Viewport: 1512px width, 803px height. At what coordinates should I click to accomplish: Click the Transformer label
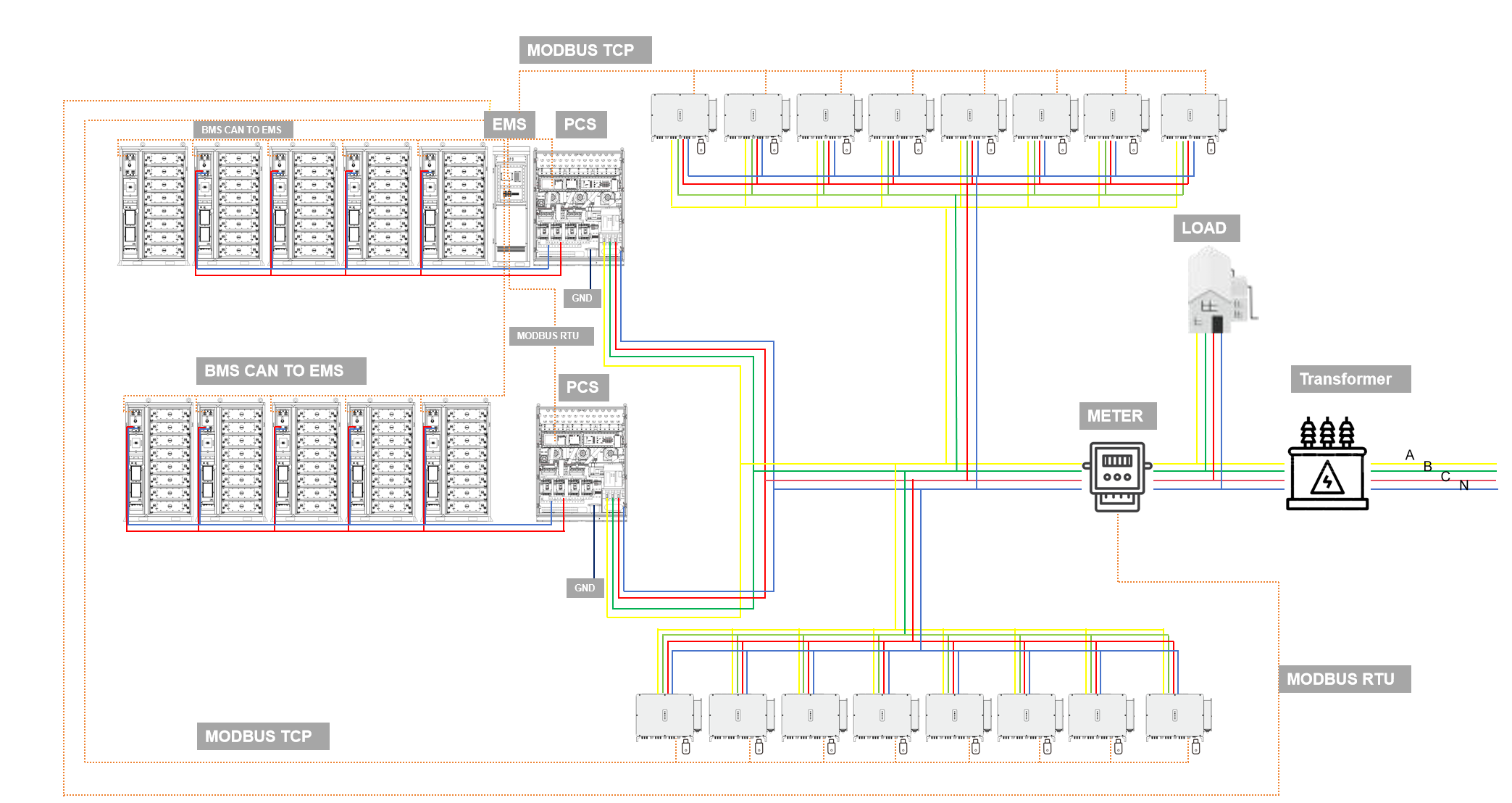click(1350, 379)
